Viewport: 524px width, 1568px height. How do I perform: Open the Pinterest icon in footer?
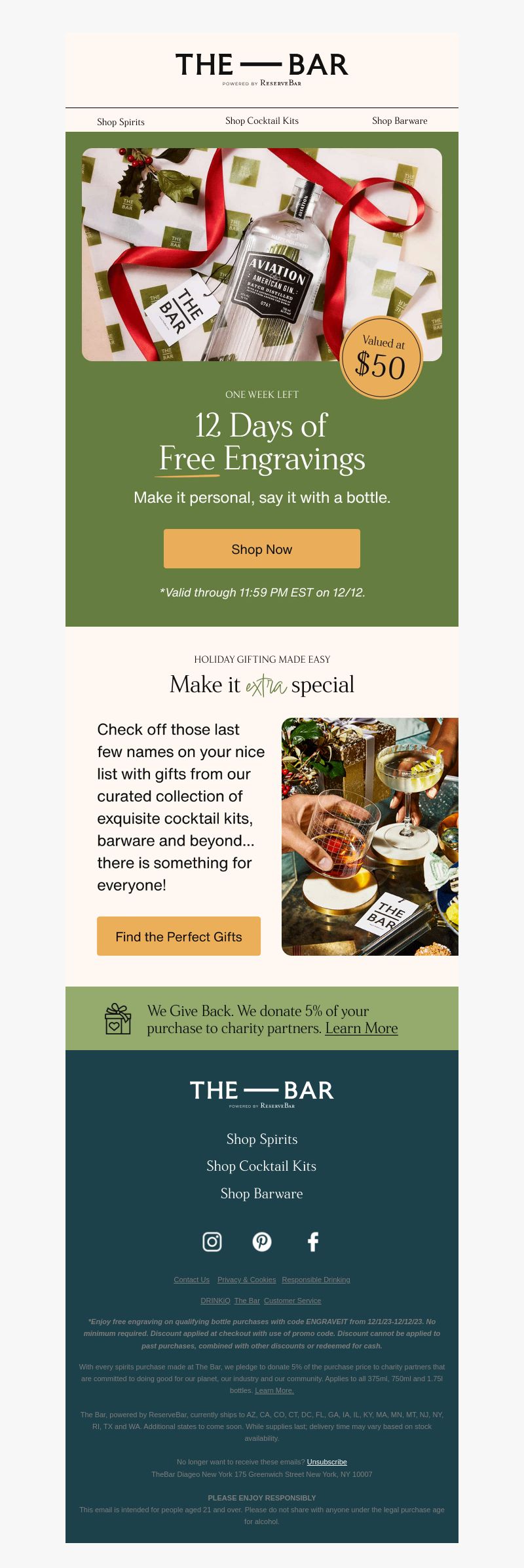coord(262,1242)
